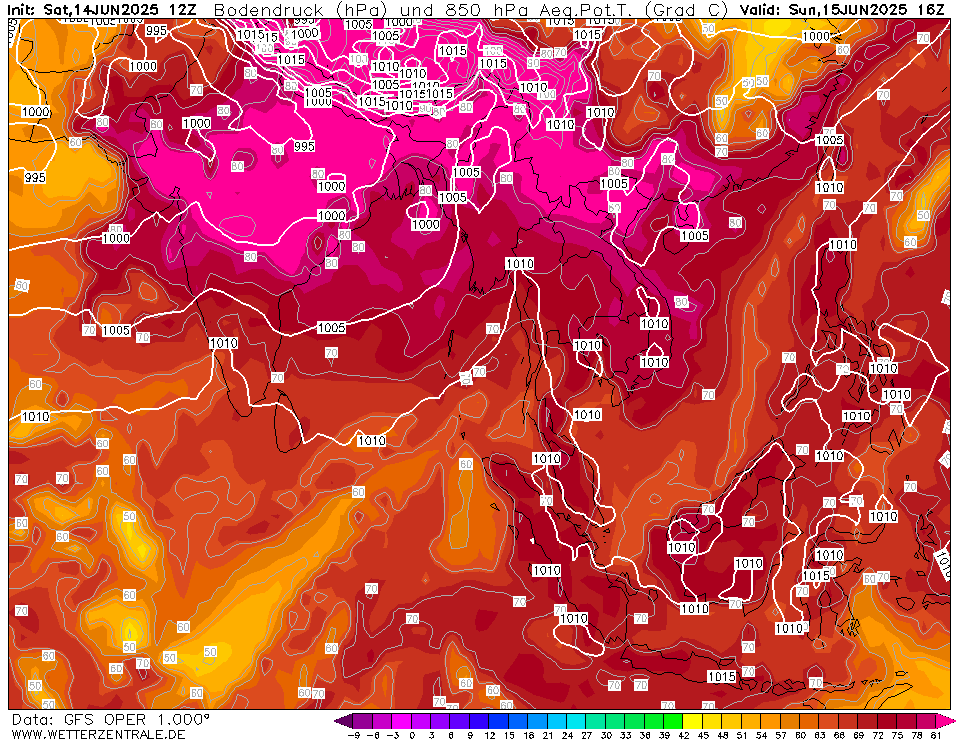This screenshot has width=959, height=741.
Task: Click the '81' label on the color scale
Action: point(936,735)
